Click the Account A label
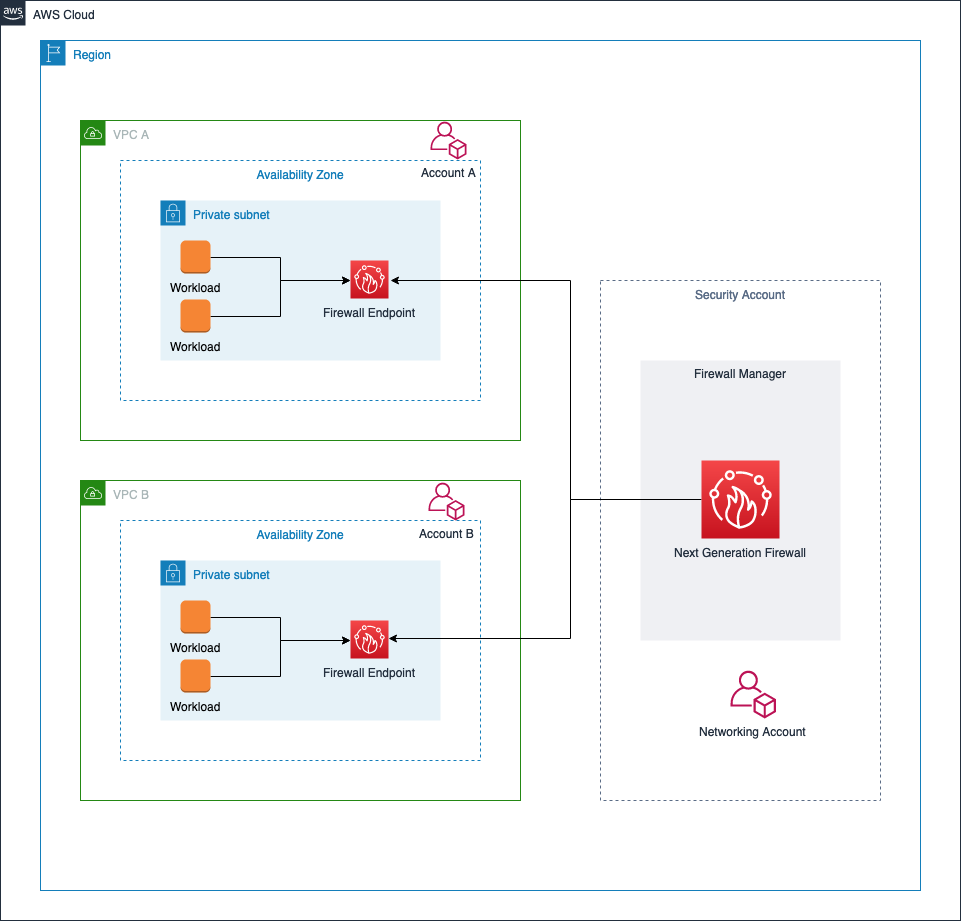961x921 pixels. point(448,173)
